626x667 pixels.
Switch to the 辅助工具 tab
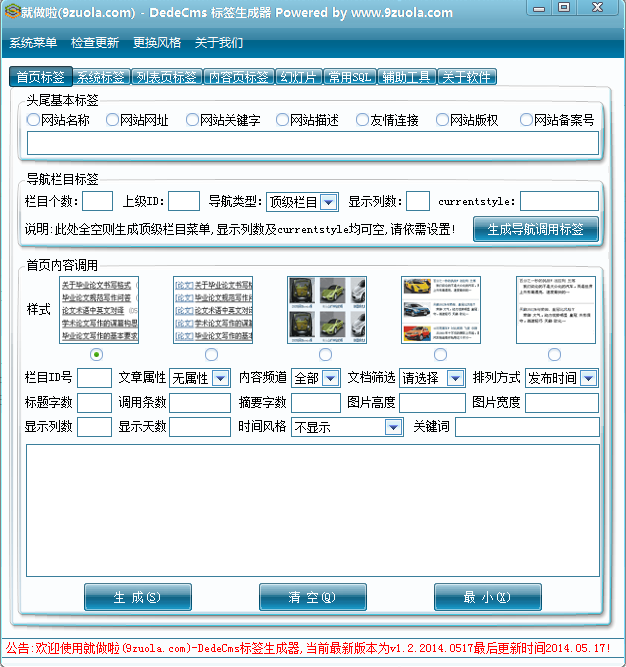click(x=407, y=77)
